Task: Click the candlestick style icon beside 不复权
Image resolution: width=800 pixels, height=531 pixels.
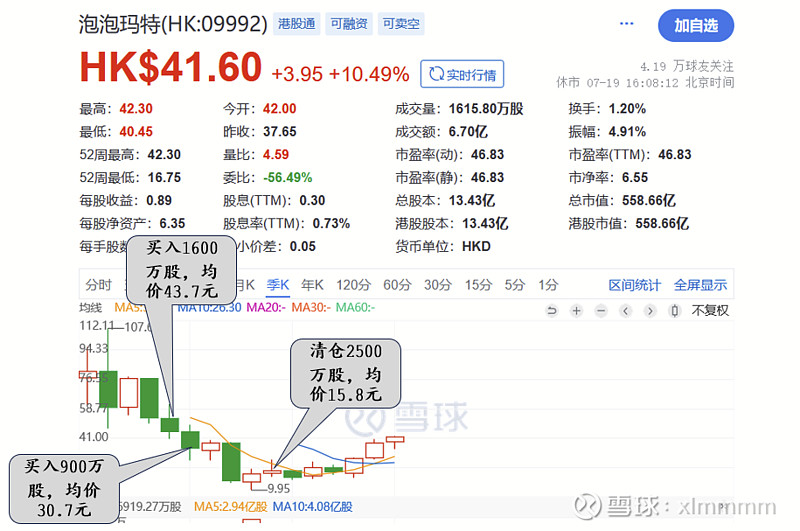Action: tap(674, 310)
